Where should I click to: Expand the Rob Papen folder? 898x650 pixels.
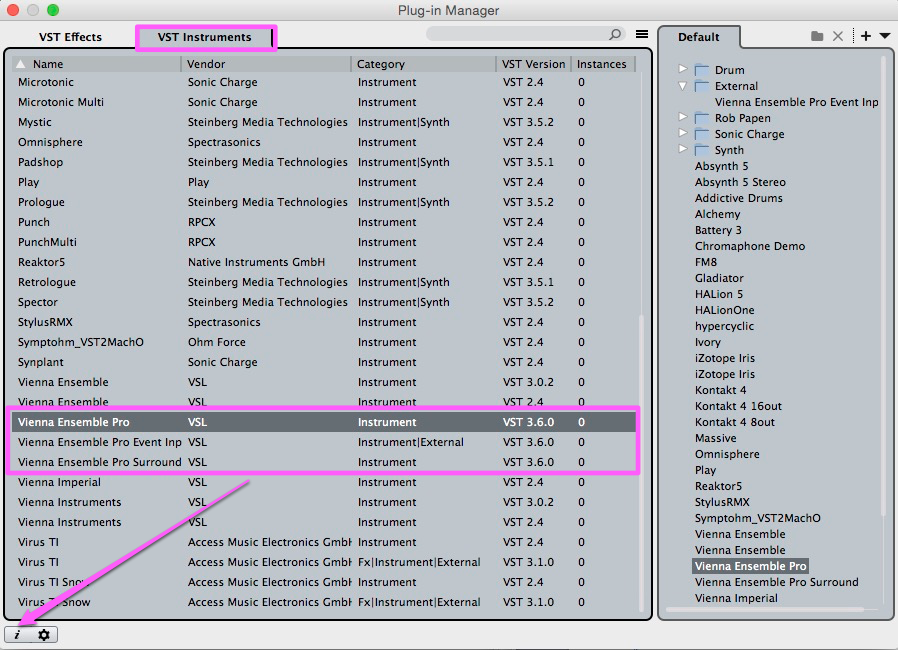683,117
